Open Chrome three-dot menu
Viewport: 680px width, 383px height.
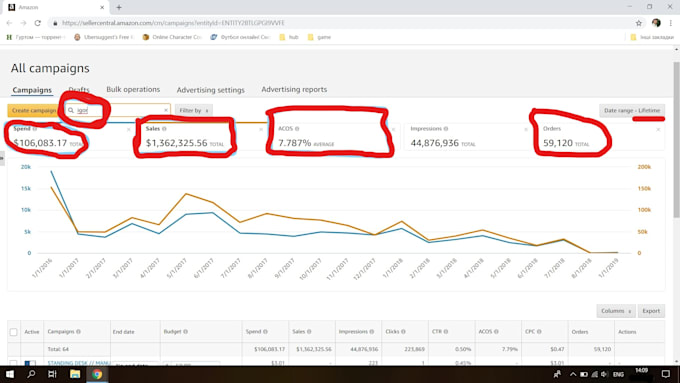670,23
